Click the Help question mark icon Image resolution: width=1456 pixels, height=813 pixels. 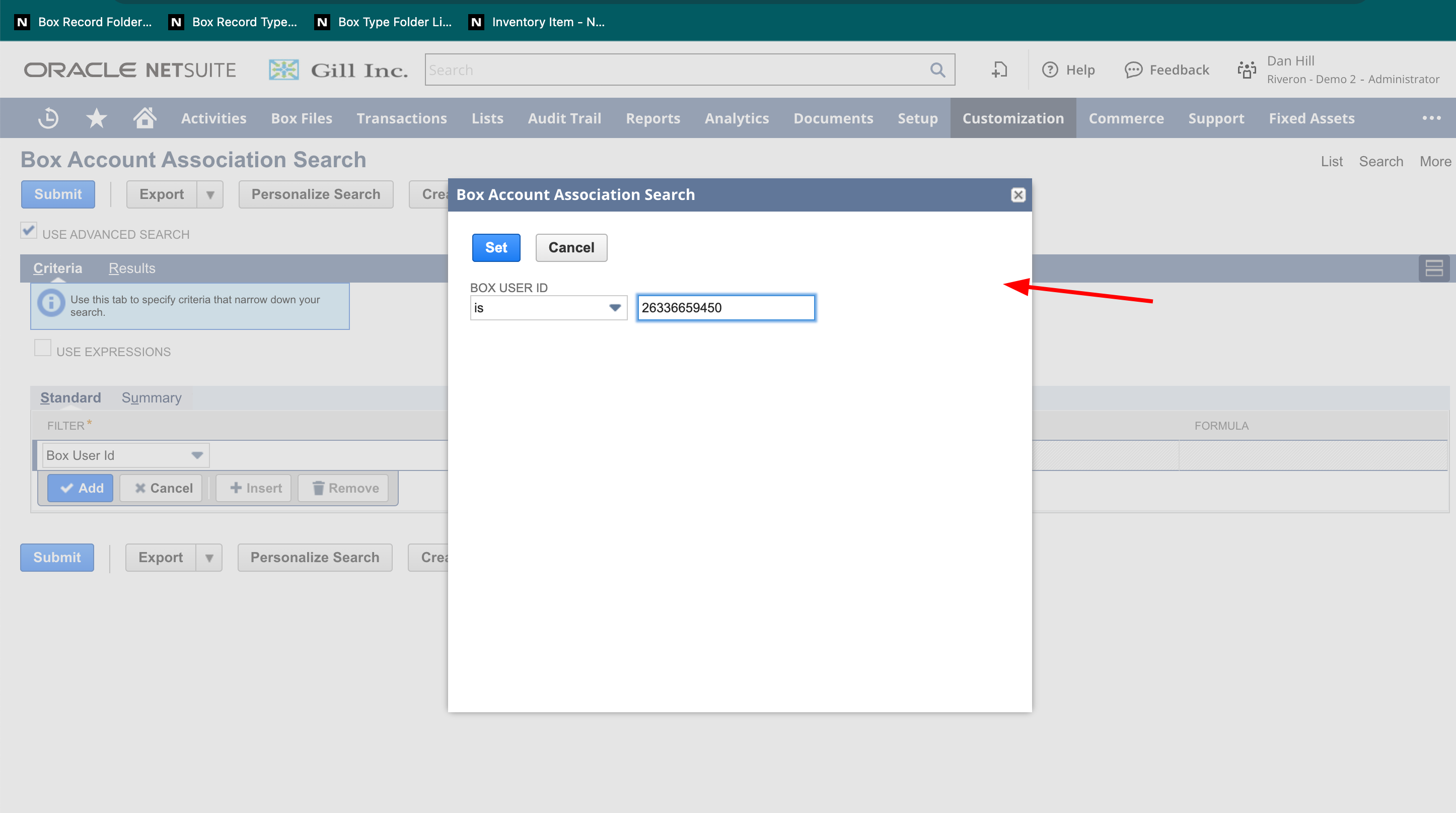coord(1050,70)
